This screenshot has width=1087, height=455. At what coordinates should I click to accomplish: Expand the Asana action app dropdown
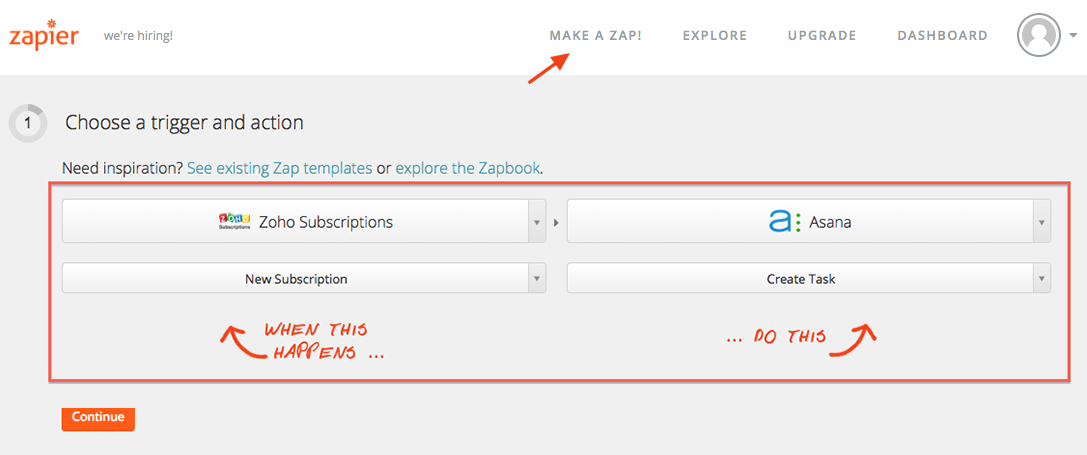(x=1042, y=222)
